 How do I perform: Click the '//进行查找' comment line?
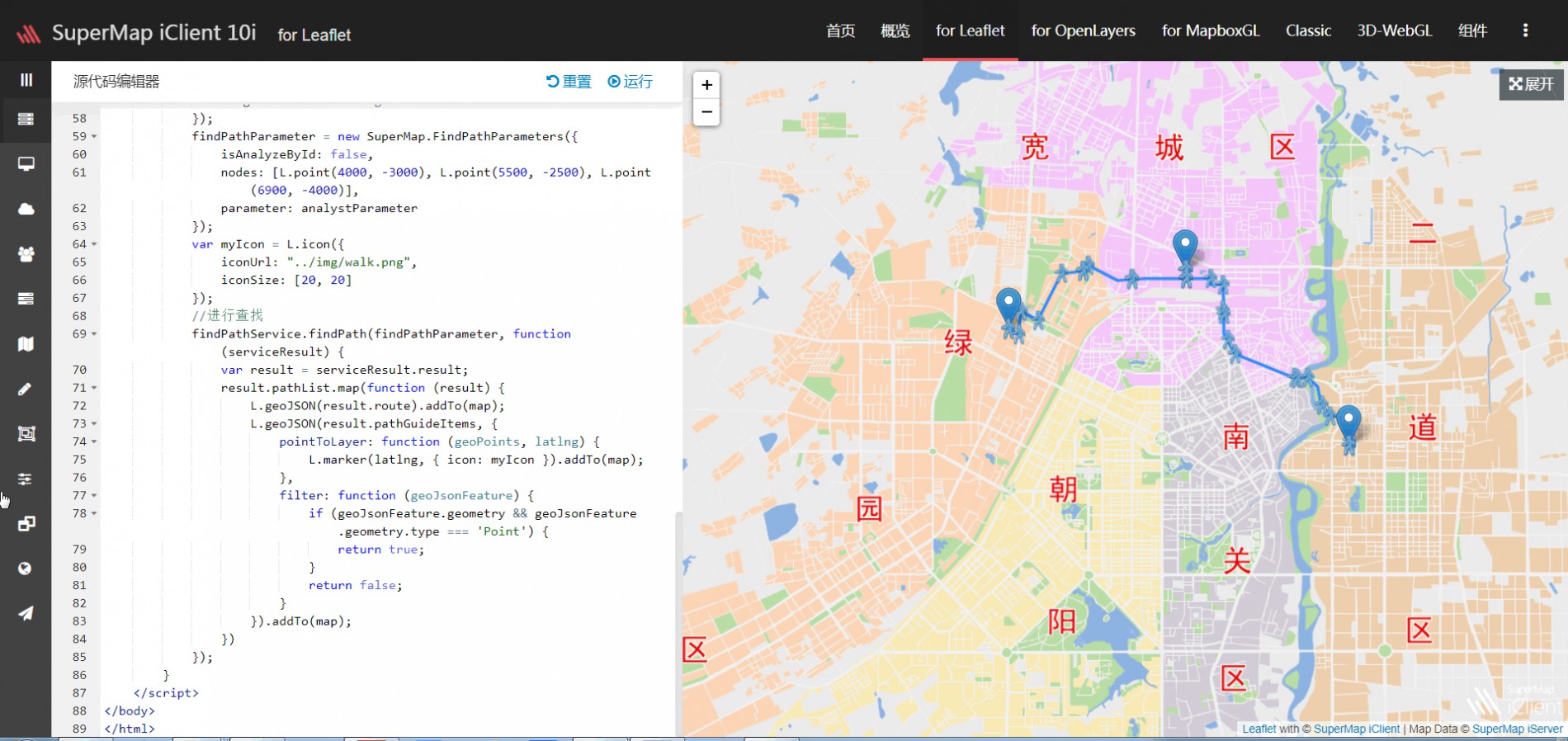click(x=227, y=316)
